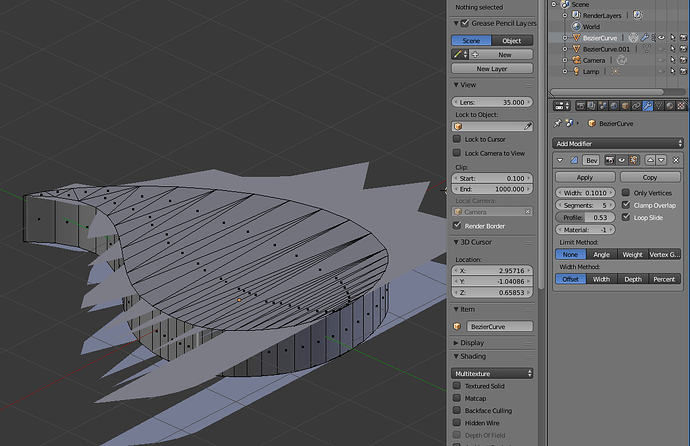The height and width of the screenshot is (446, 690).
Task: Collapse the 3D Cursor panel
Action: point(456,242)
